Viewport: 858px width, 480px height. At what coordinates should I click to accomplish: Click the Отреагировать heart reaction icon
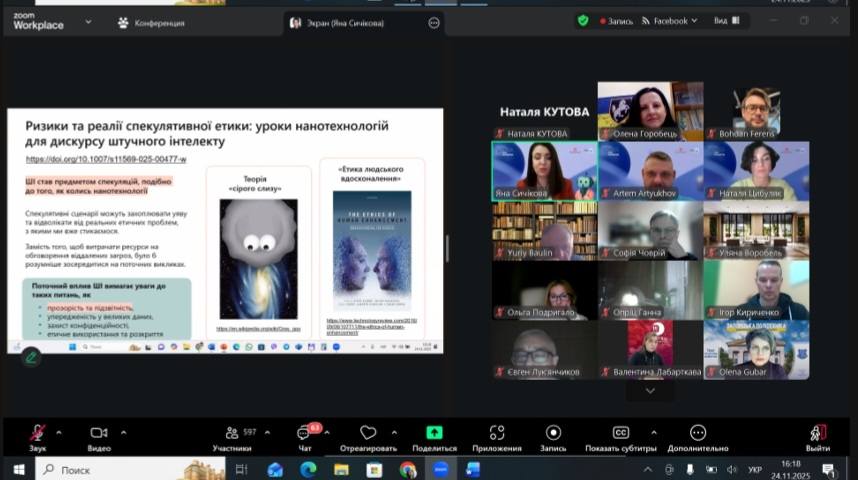coord(368,433)
